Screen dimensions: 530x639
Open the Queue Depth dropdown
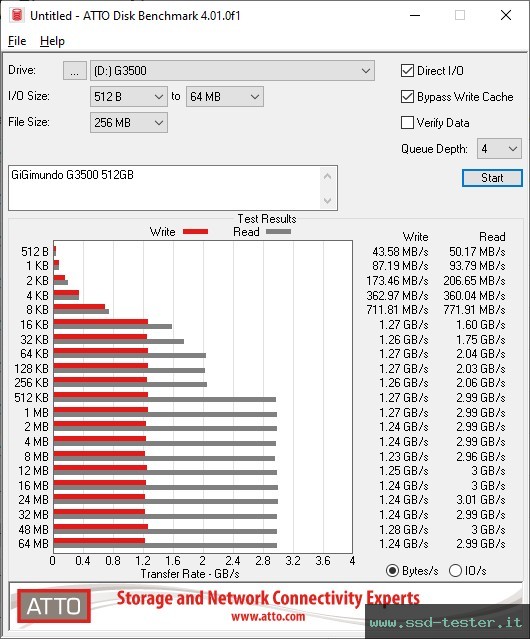499,149
